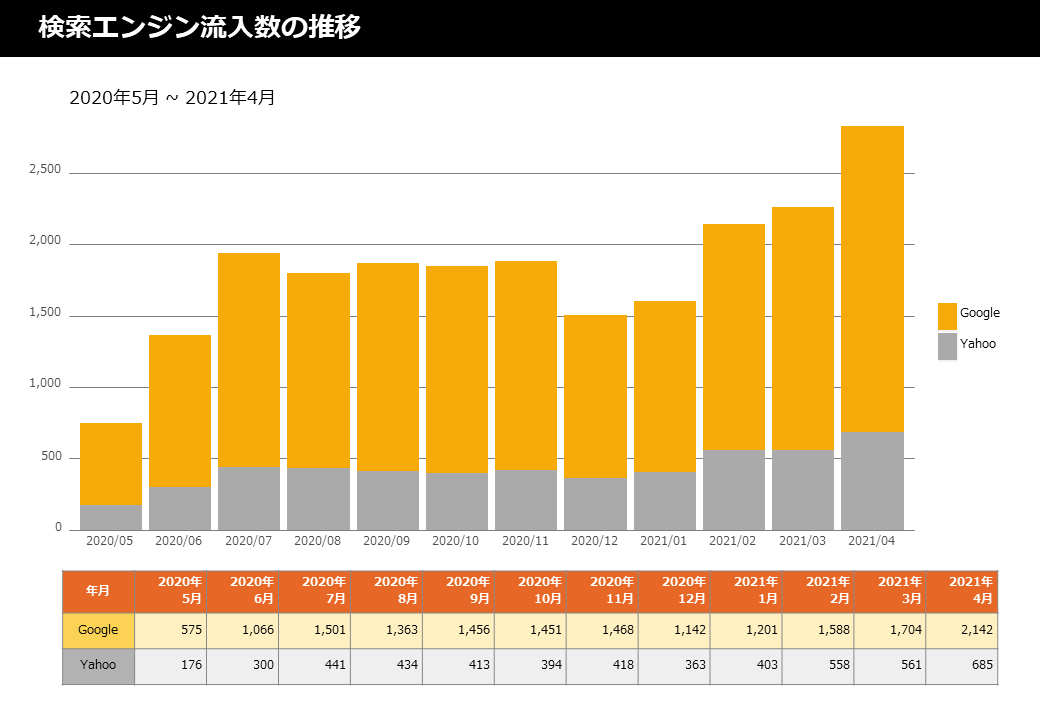Select the chart title 検索エンジン流入数の推移
The height and width of the screenshot is (720, 1040).
199,28
